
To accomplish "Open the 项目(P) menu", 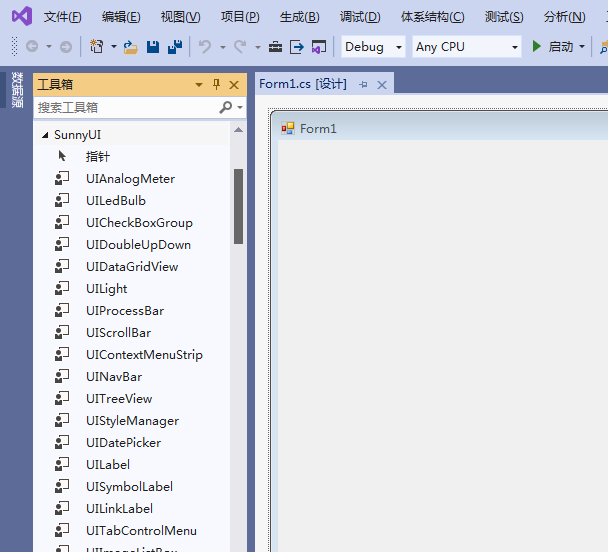I will coord(240,17).
